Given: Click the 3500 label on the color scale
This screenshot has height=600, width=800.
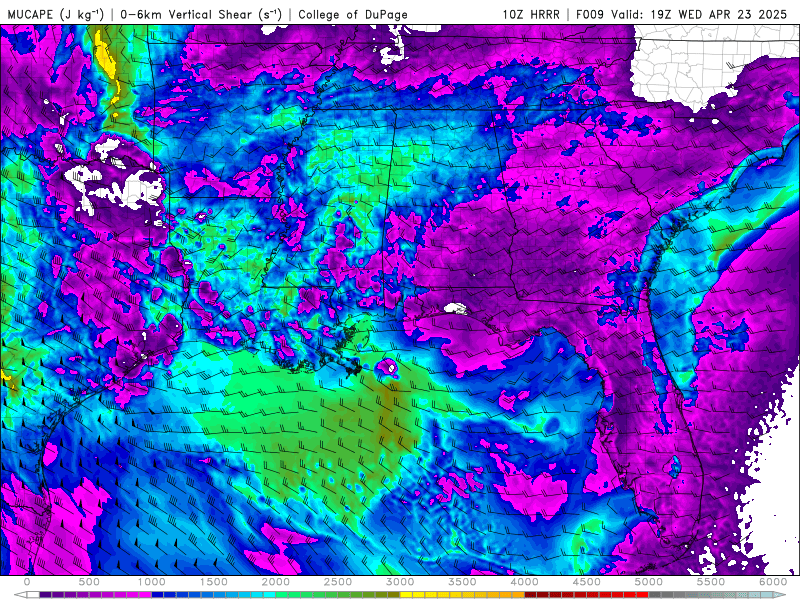Looking at the screenshot, I should 463,582.
